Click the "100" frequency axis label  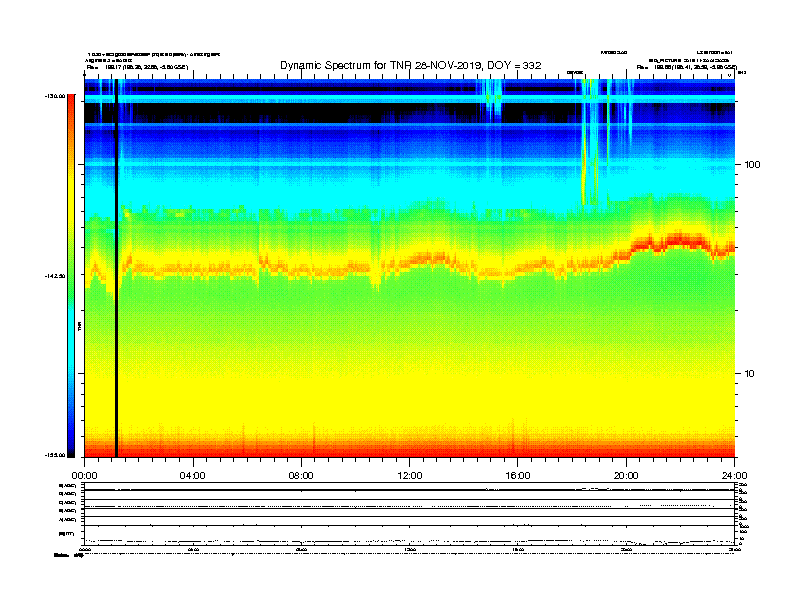pyautogui.click(x=752, y=165)
